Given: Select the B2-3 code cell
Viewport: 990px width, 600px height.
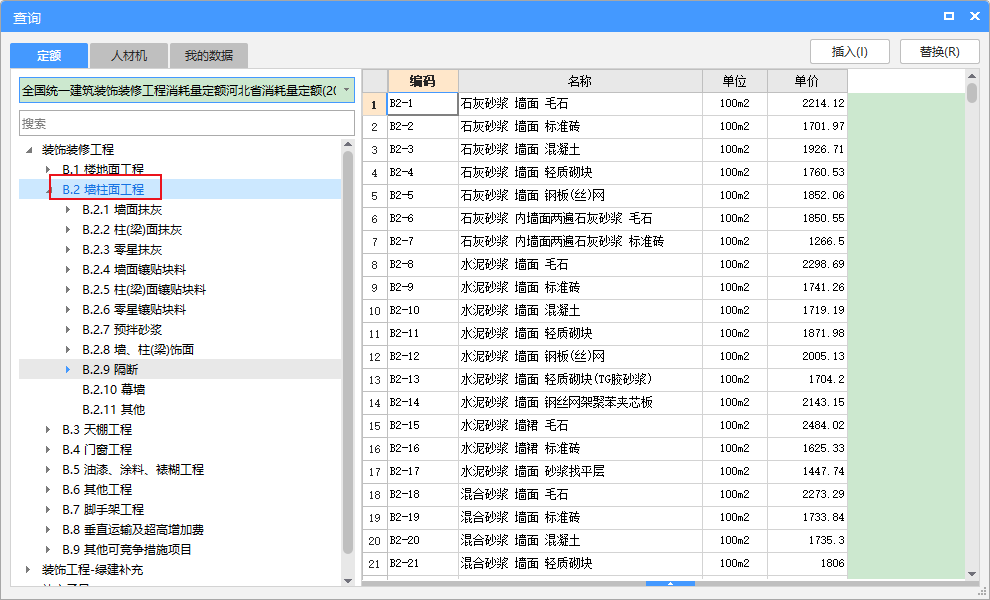Looking at the screenshot, I should (422, 150).
